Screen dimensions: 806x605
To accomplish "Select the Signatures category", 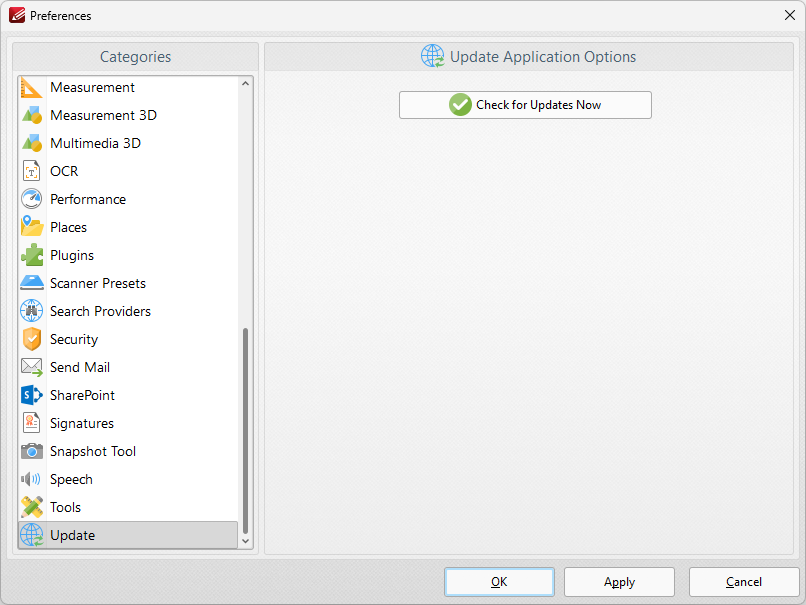I will [128, 423].
